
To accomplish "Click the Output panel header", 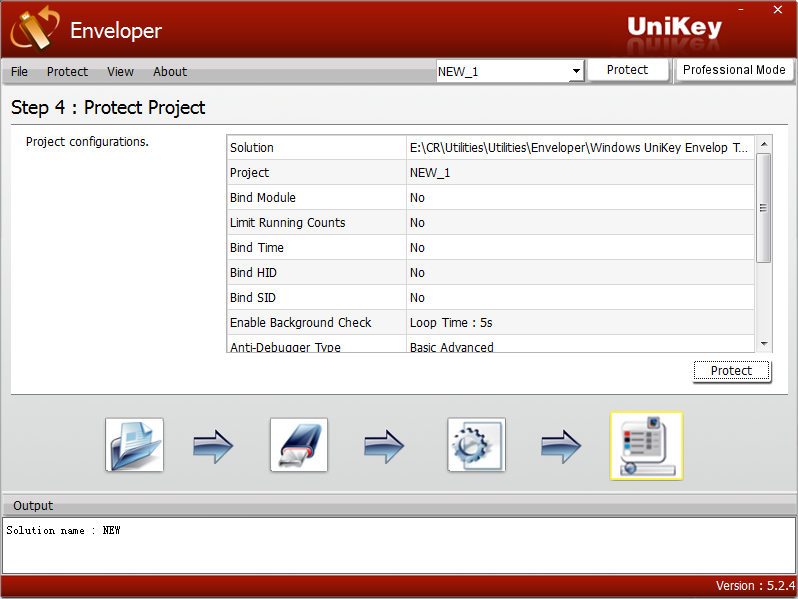I will pyautogui.click(x=398, y=505).
